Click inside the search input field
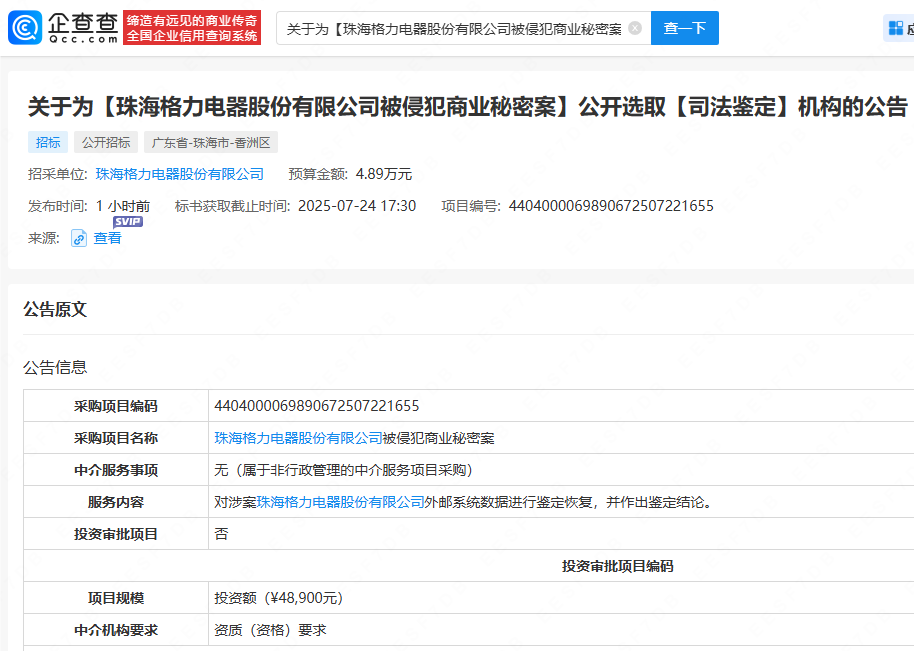Screen dimensions: 914x651 click(x=454, y=28)
